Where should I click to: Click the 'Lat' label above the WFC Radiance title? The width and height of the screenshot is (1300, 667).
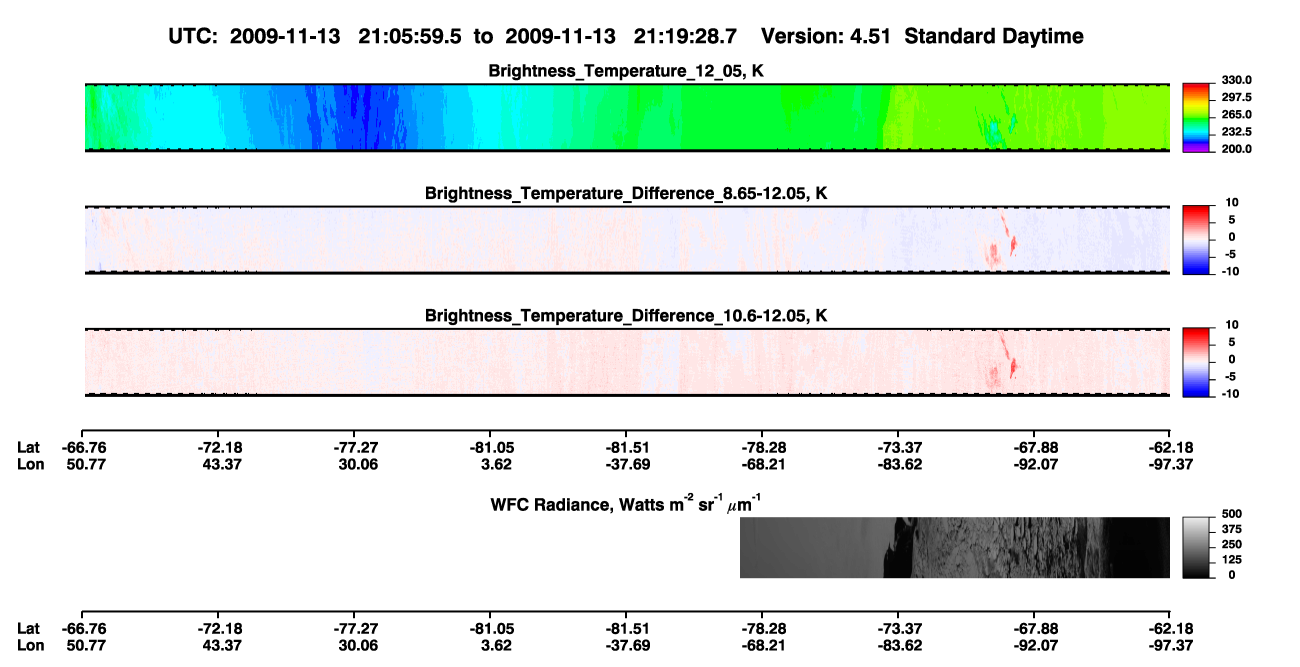point(28,447)
